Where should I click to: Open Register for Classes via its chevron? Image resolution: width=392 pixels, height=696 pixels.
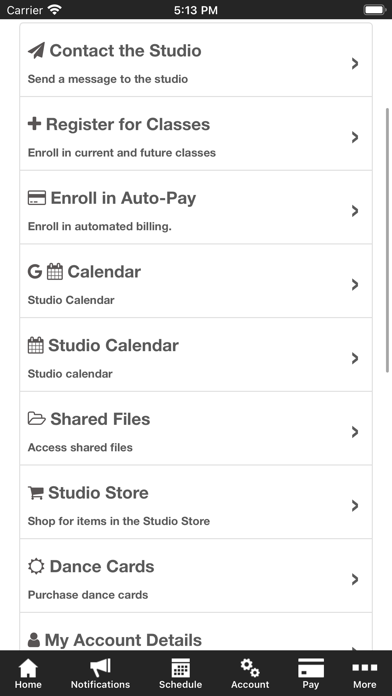click(x=355, y=137)
